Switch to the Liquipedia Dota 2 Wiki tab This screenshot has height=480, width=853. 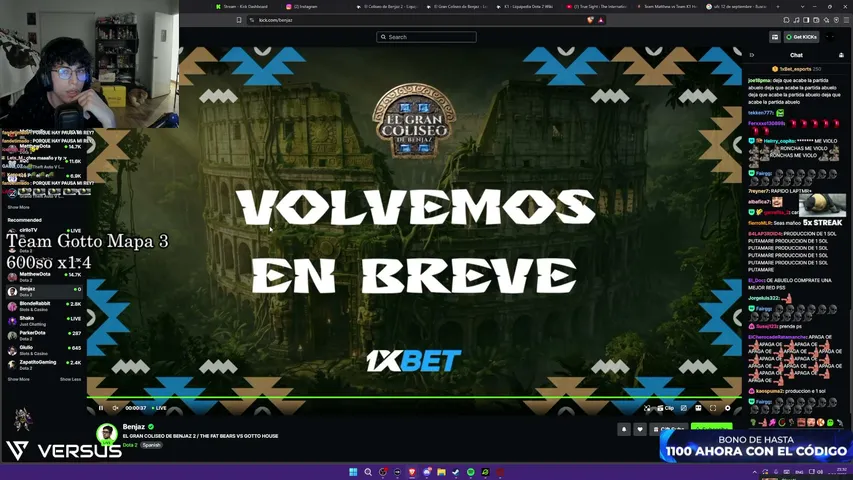tap(526, 7)
